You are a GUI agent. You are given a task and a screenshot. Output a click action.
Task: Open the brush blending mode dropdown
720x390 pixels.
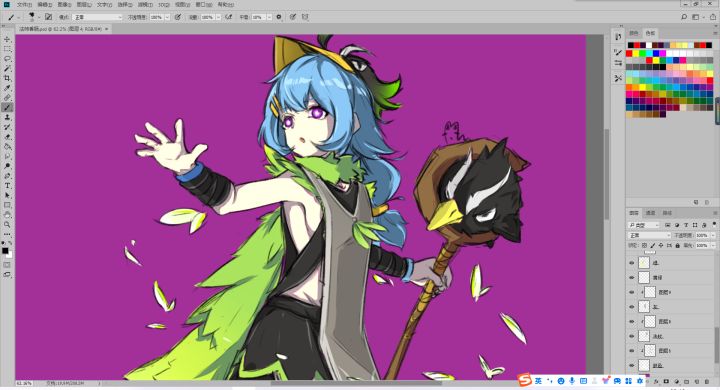[x=98, y=17]
